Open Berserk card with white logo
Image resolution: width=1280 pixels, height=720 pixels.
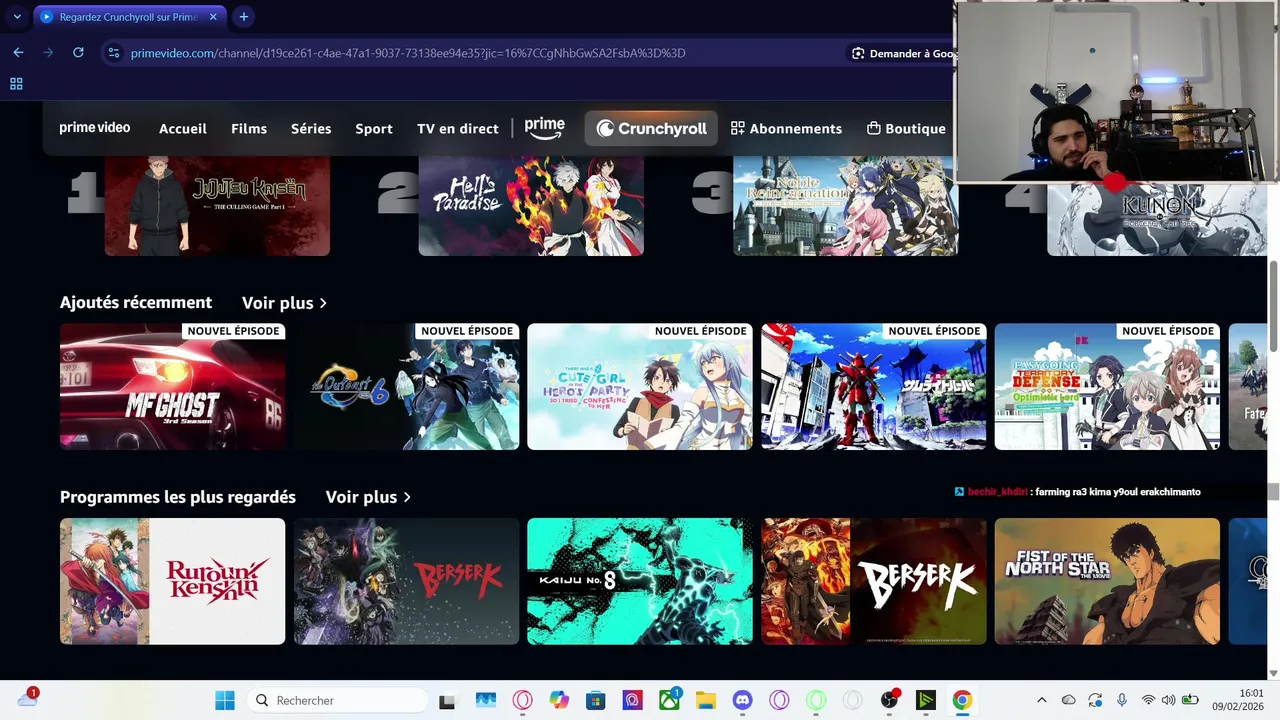click(x=874, y=581)
